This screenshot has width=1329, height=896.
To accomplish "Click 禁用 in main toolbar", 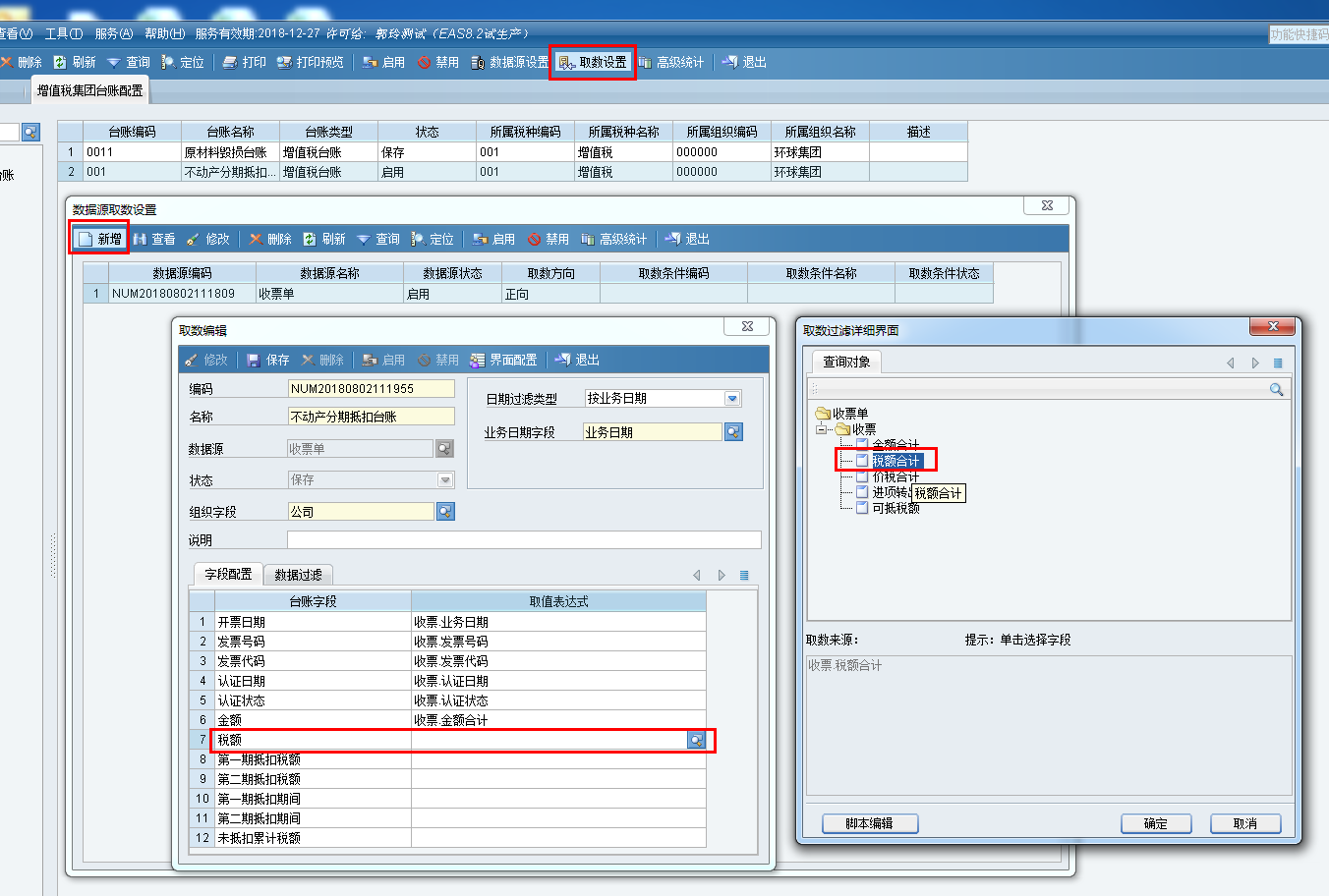I will point(438,62).
